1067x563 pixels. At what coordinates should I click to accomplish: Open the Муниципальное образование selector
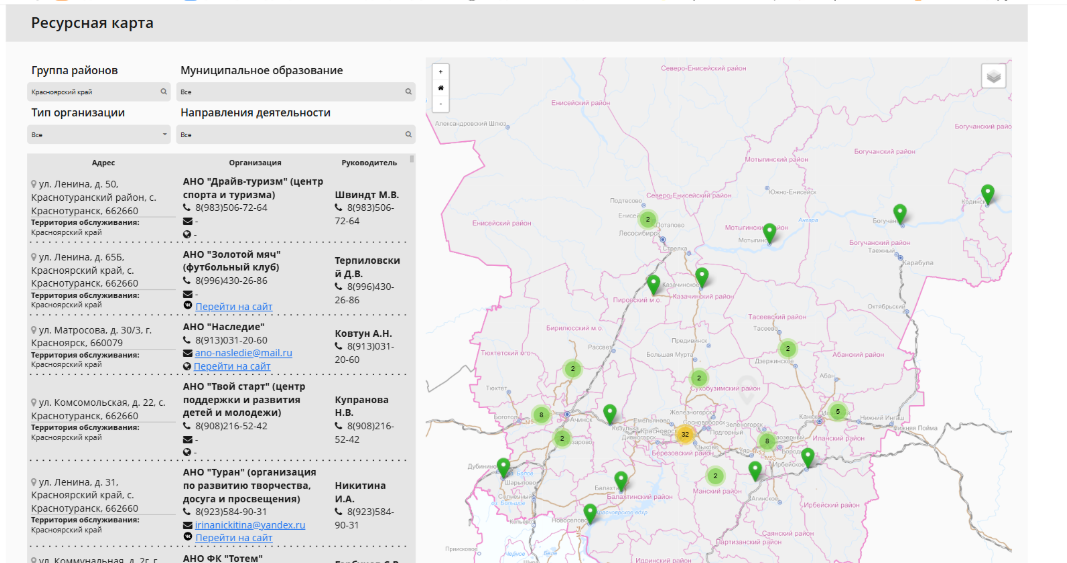click(295, 92)
